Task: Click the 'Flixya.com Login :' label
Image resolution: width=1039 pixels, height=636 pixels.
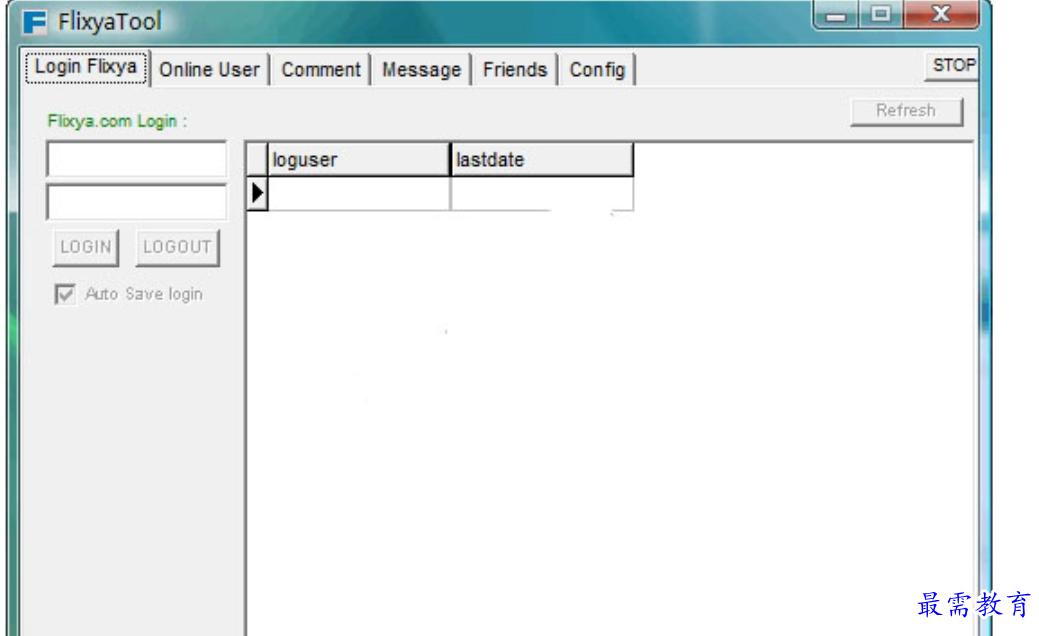Action: click(117, 121)
